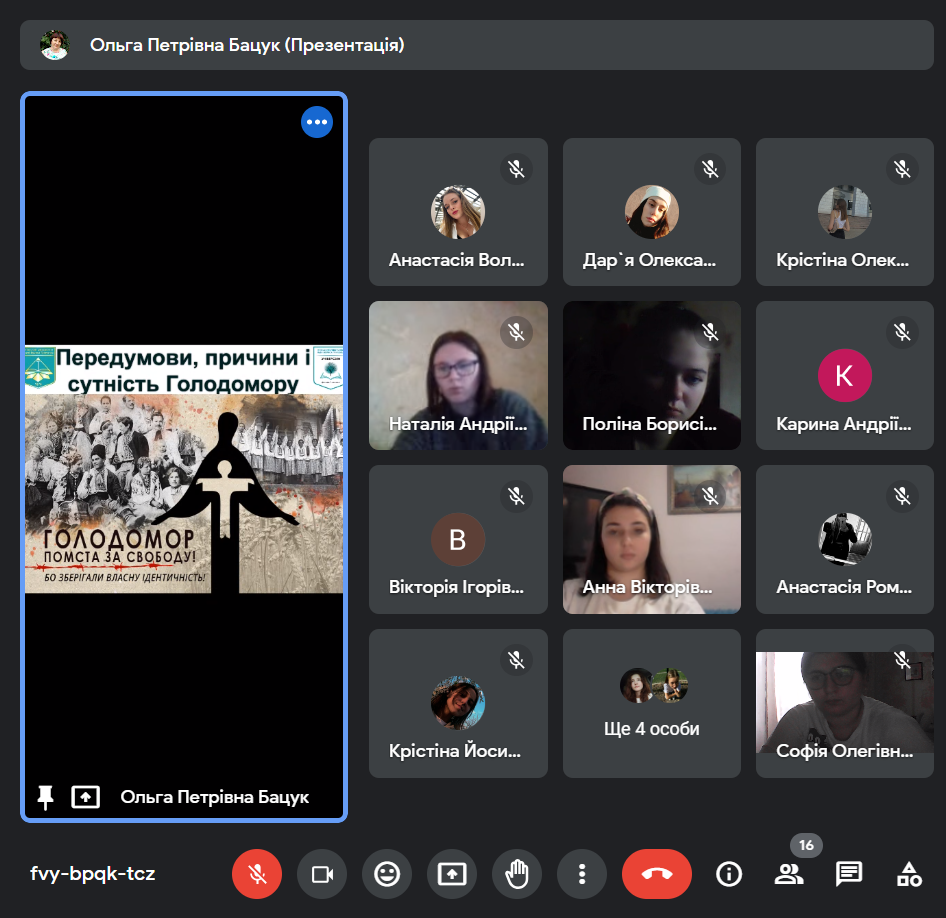Open meeting details info icon
This screenshot has height=918, width=946.
(x=729, y=874)
